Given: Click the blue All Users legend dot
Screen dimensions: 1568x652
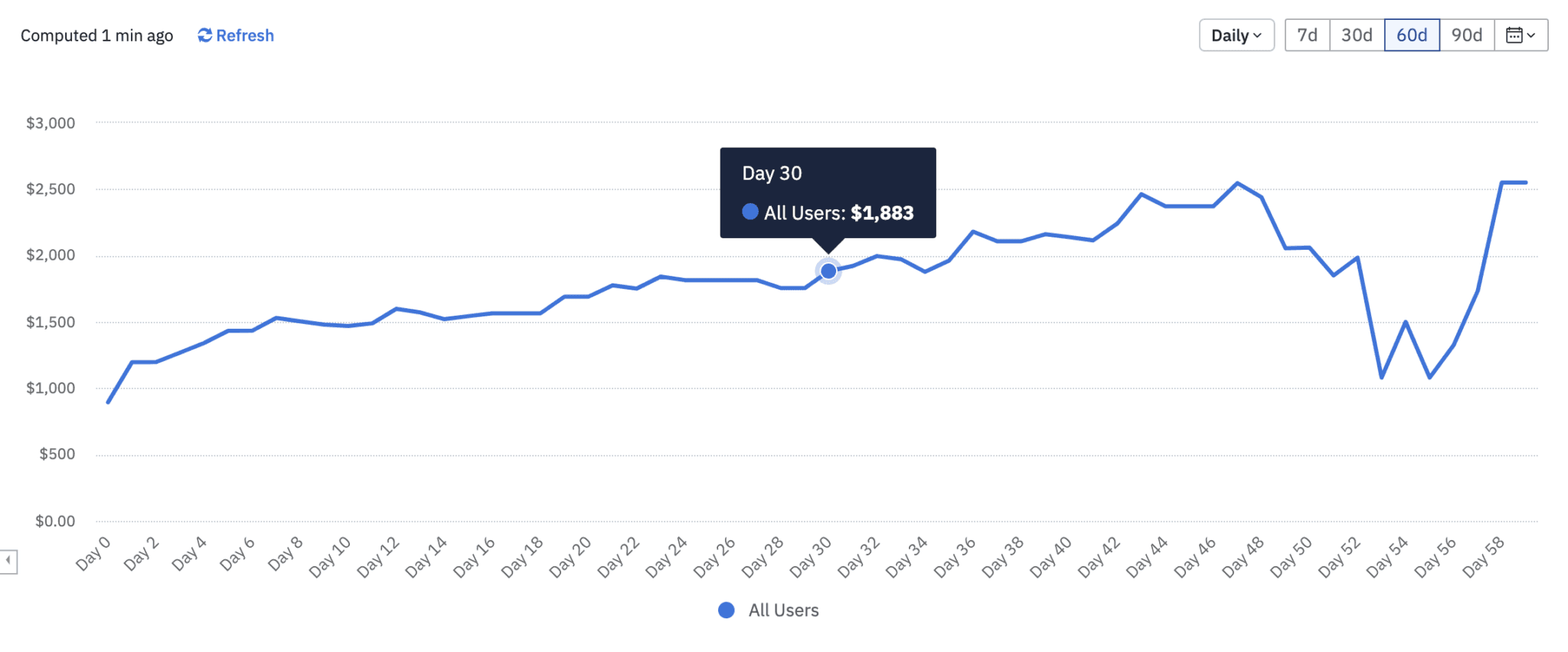Looking at the screenshot, I should [x=726, y=610].
